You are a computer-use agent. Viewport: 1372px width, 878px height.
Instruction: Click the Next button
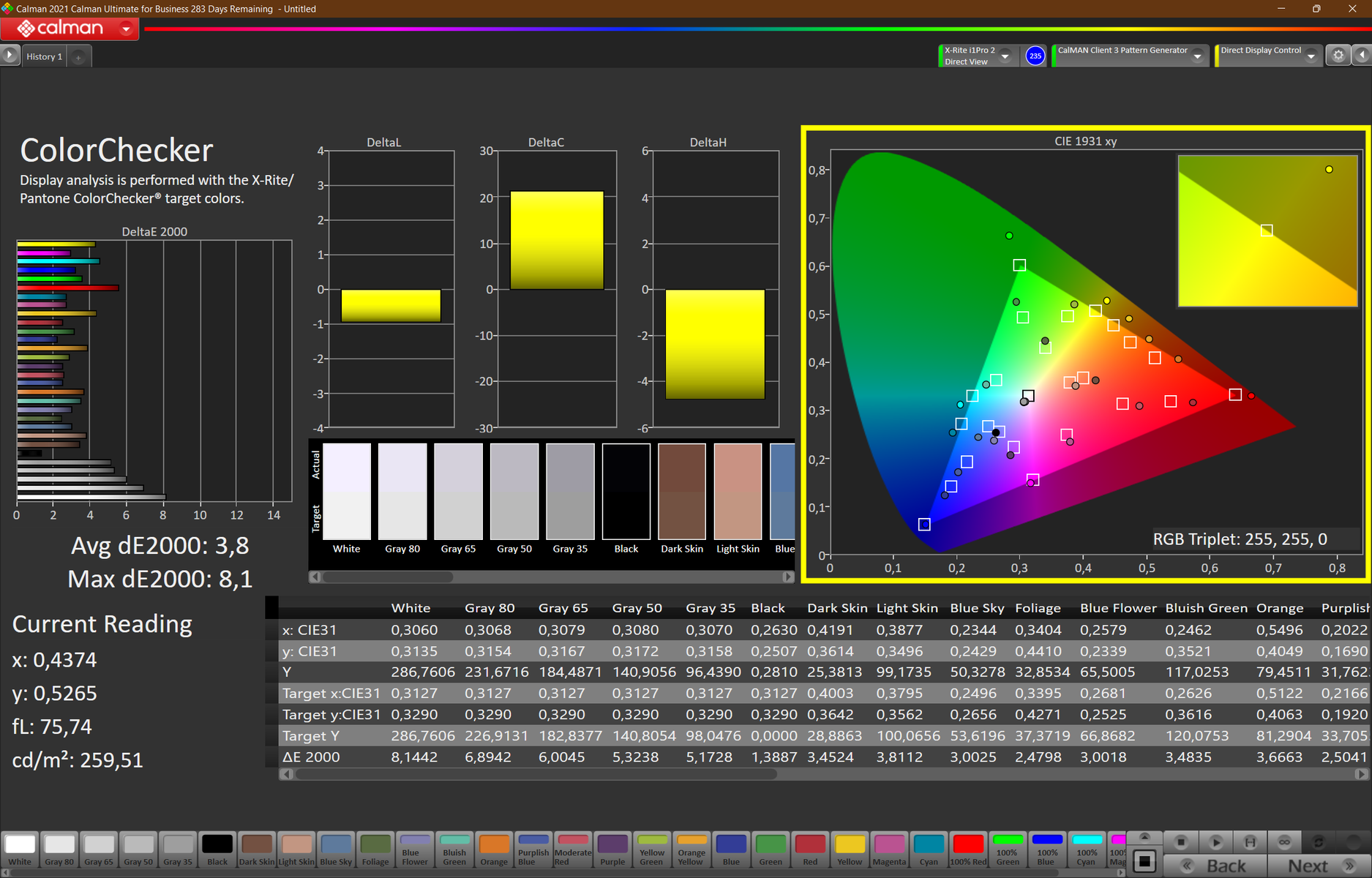[x=1319, y=866]
